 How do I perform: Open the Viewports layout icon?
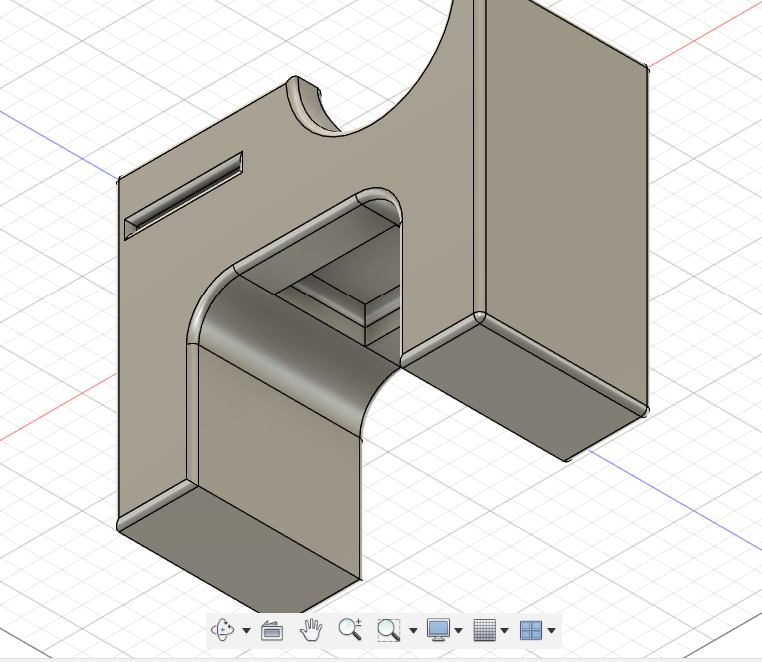[530, 630]
